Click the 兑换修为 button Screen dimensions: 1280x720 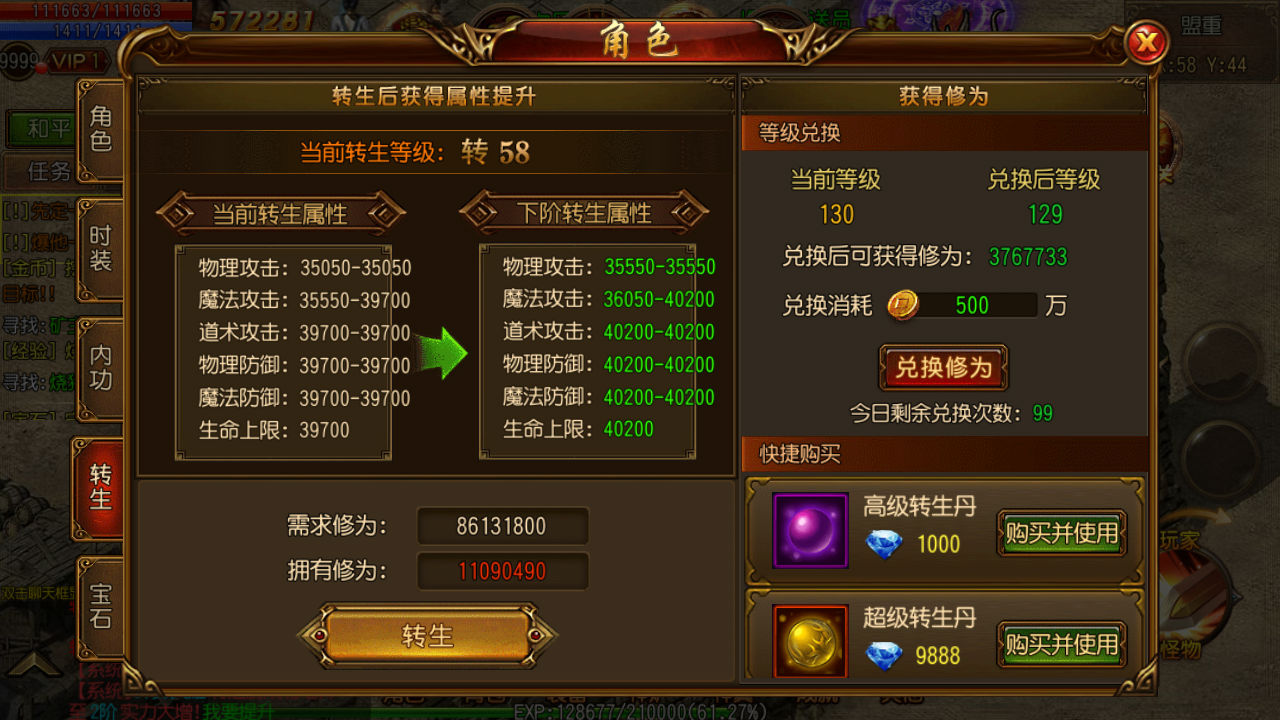943,367
